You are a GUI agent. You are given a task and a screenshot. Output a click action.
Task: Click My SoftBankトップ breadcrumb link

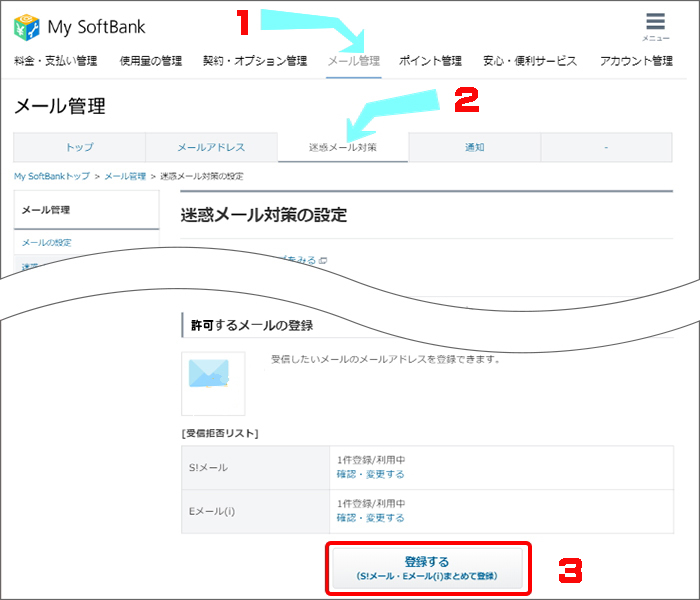point(51,177)
